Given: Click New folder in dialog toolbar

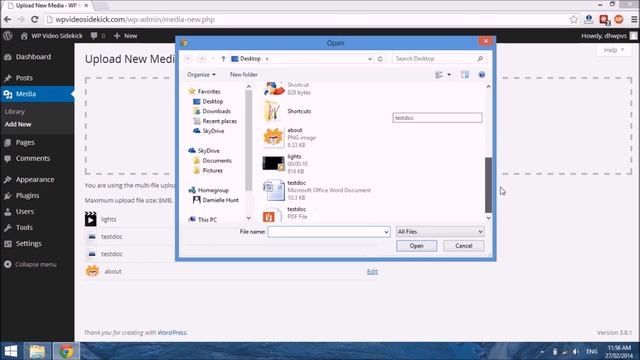Looking at the screenshot, I should click(x=244, y=75).
